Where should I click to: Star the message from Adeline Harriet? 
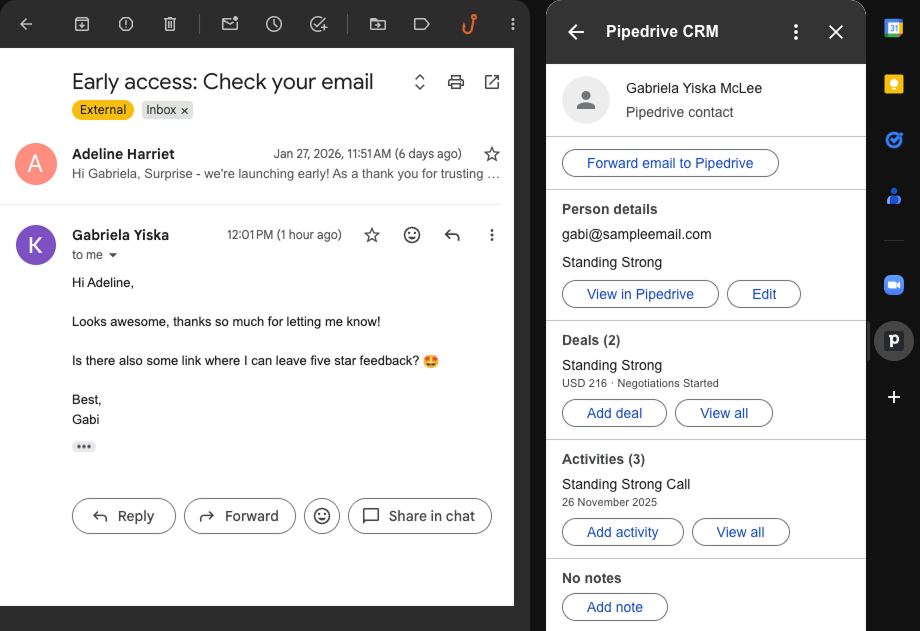click(x=491, y=154)
